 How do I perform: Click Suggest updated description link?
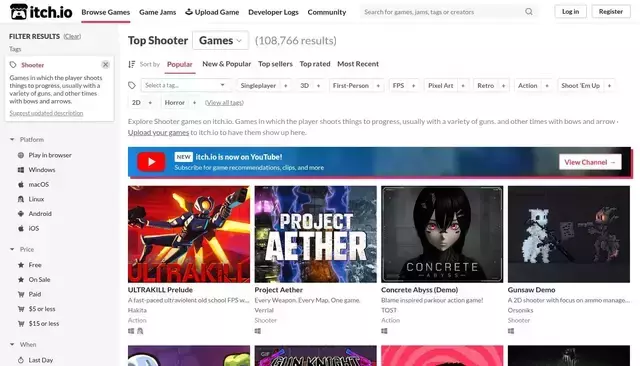pyautogui.click(x=46, y=113)
